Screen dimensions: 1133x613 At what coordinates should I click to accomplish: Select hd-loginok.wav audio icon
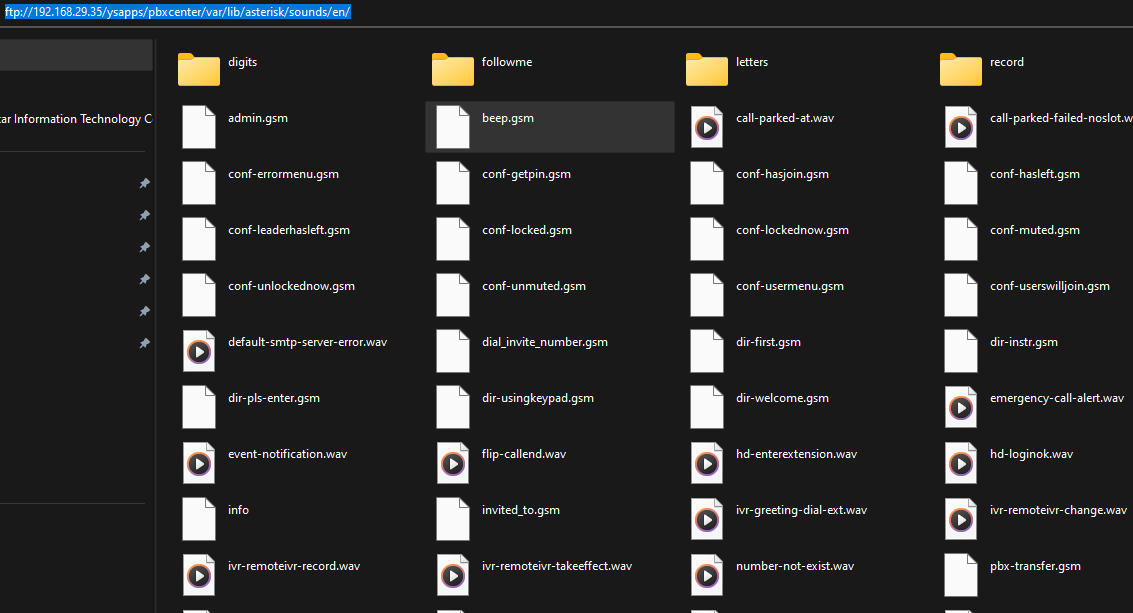click(x=961, y=463)
